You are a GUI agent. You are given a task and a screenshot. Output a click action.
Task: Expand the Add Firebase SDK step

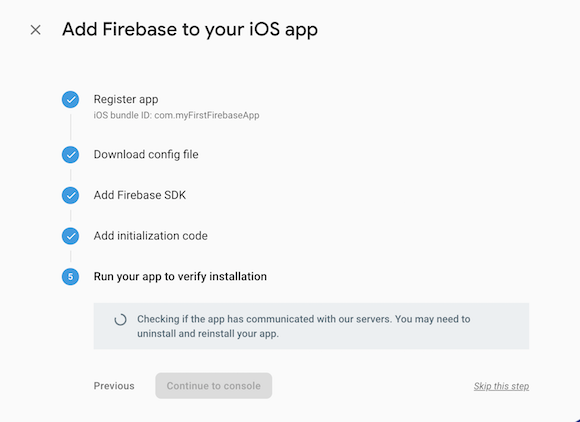point(140,195)
